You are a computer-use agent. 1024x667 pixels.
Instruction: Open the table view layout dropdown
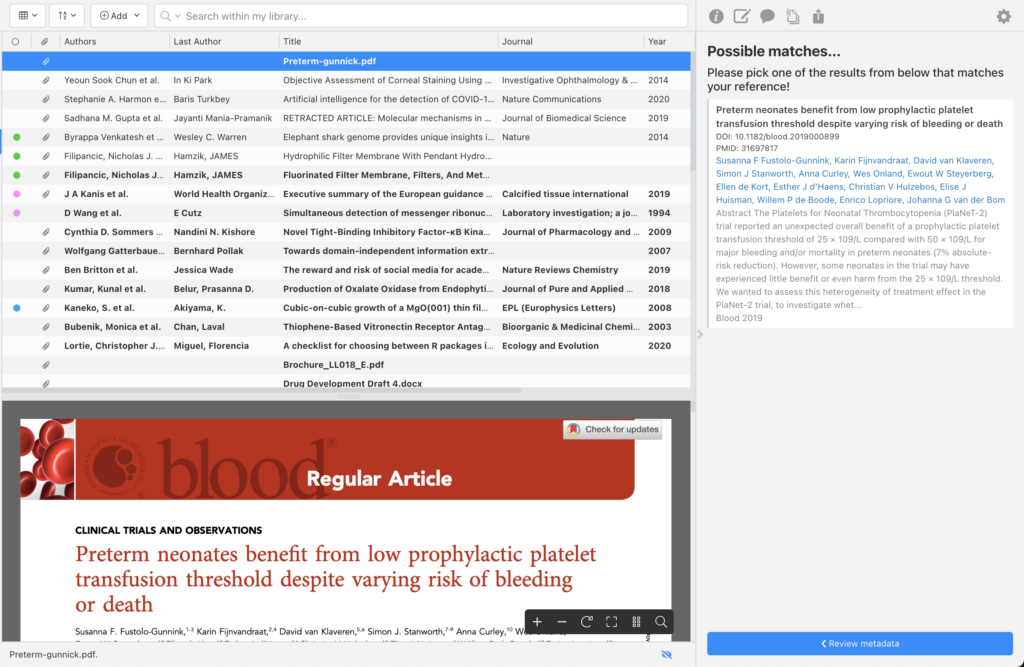coord(24,16)
